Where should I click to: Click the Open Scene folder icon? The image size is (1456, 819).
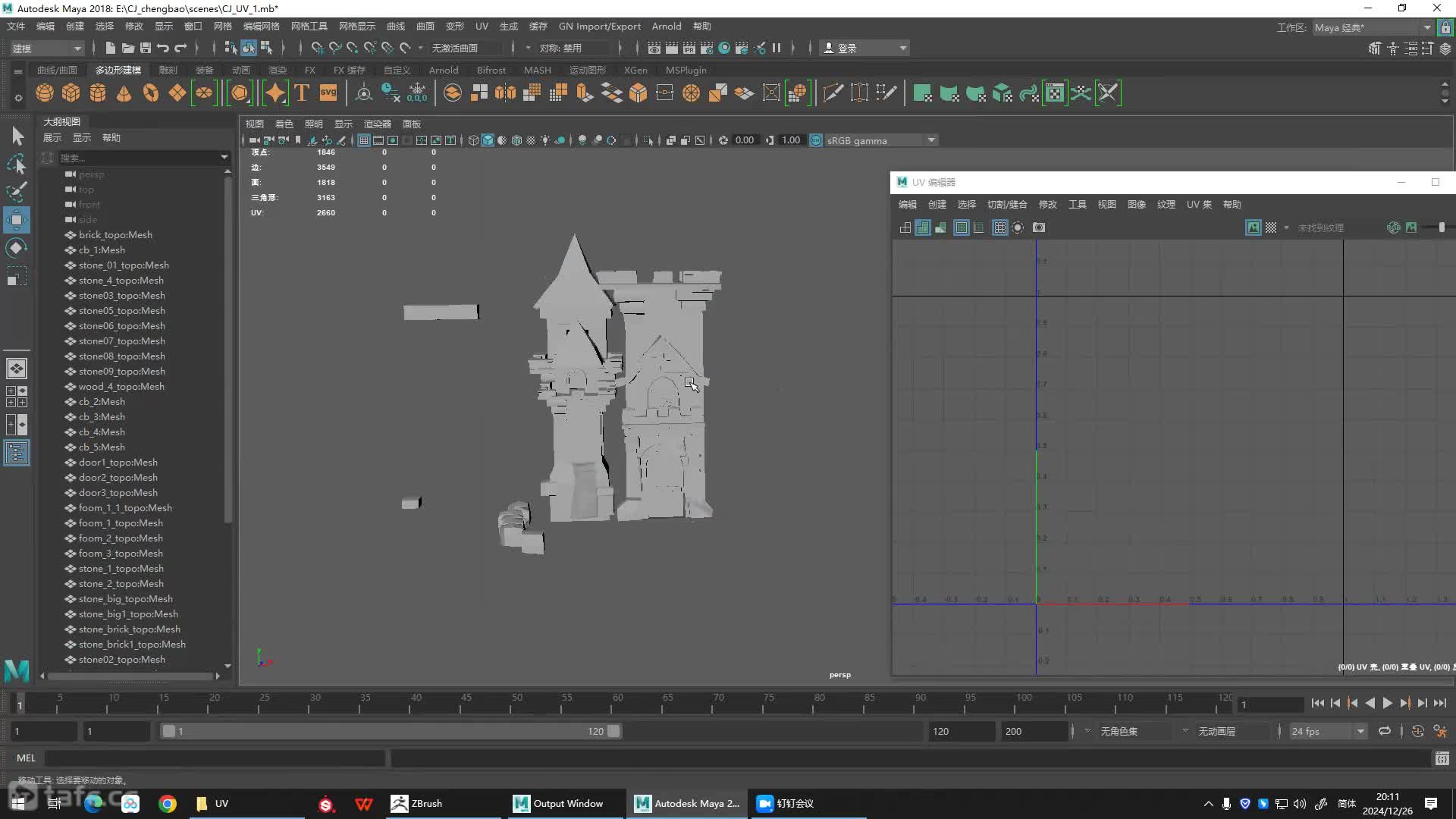pos(128,48)
